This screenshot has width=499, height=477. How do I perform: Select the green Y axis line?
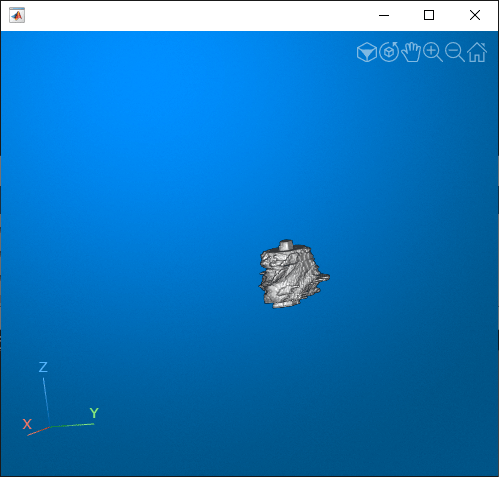tap(72, 425)
